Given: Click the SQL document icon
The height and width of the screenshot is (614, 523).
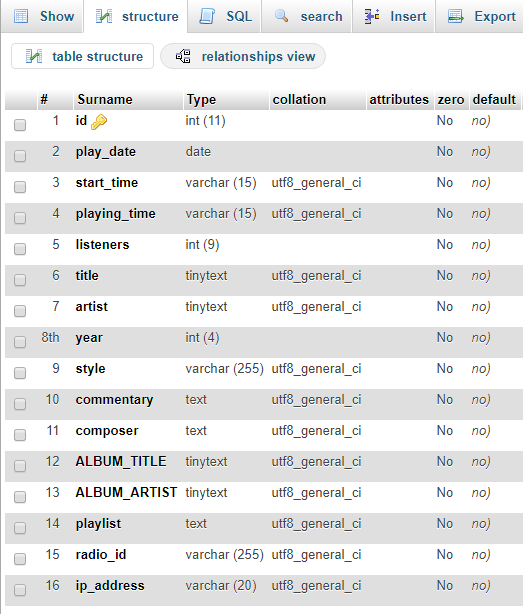Looking at the screenshot, I should click(207, 16).
